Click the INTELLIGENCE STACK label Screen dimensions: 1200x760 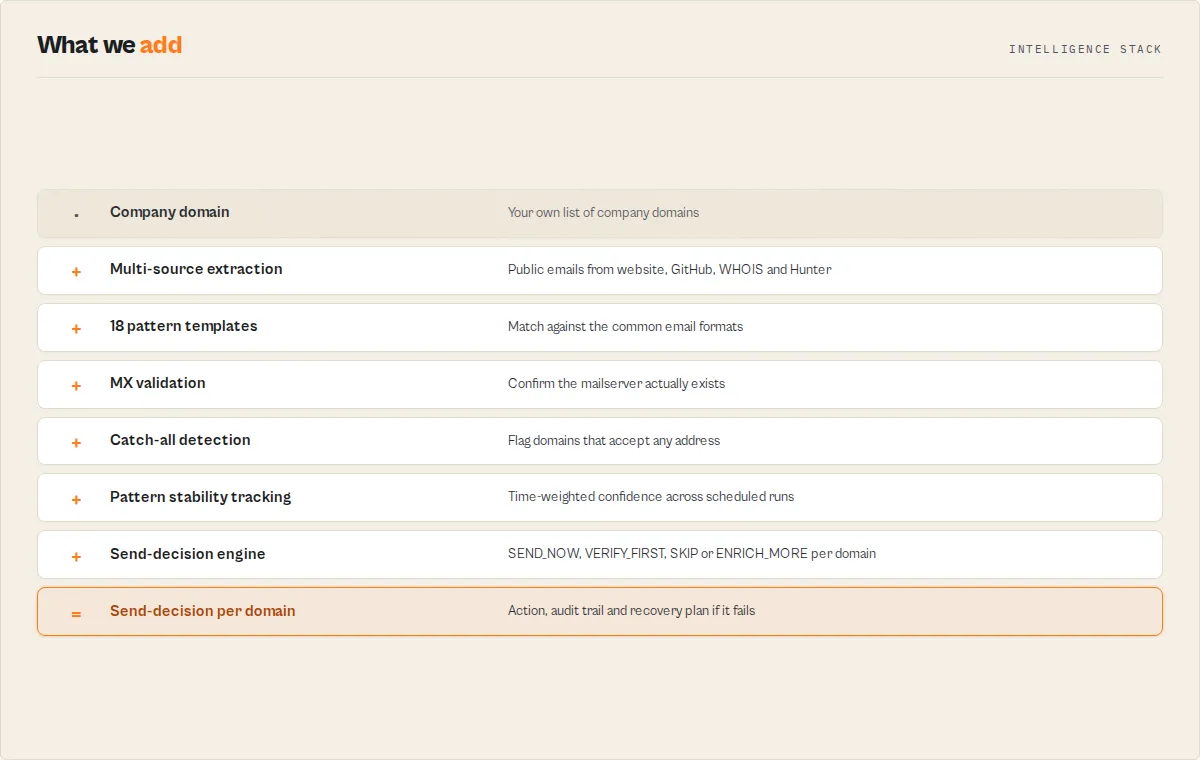(1085, 49)
